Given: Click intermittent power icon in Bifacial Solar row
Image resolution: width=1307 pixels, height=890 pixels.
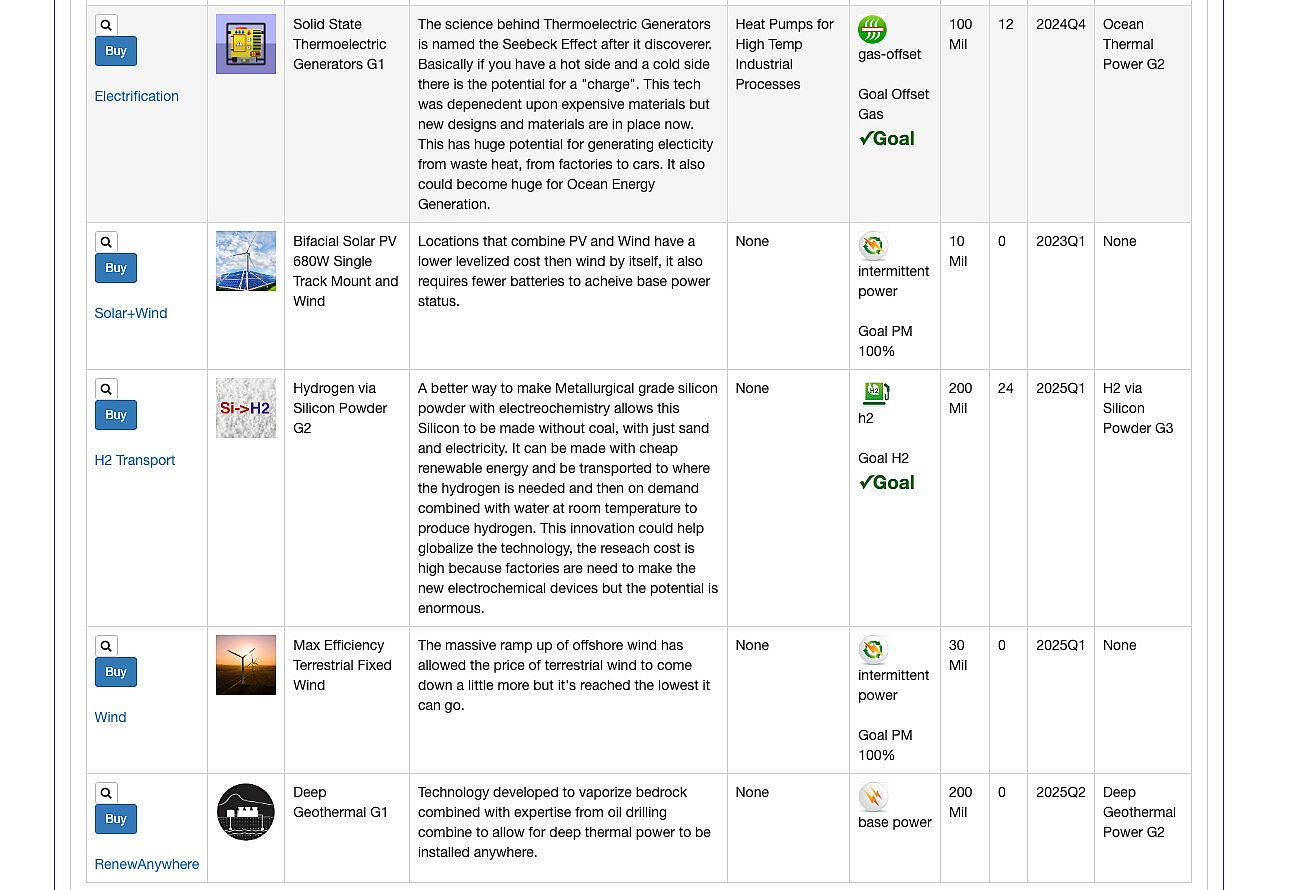Looking at the screenshot, I should pyautogui.click(x=873, y=246).
